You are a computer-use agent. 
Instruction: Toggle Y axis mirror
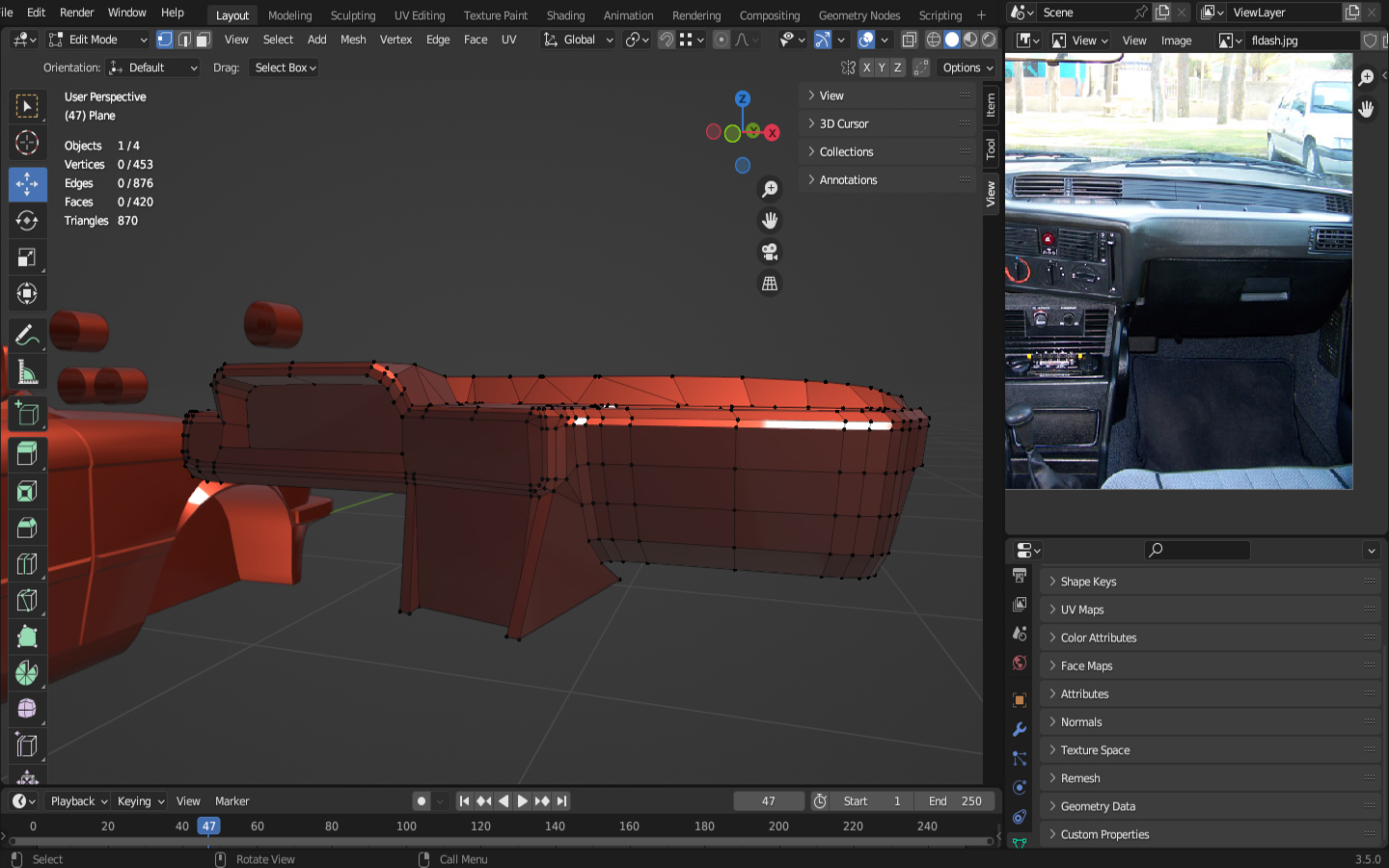[882, 68]
